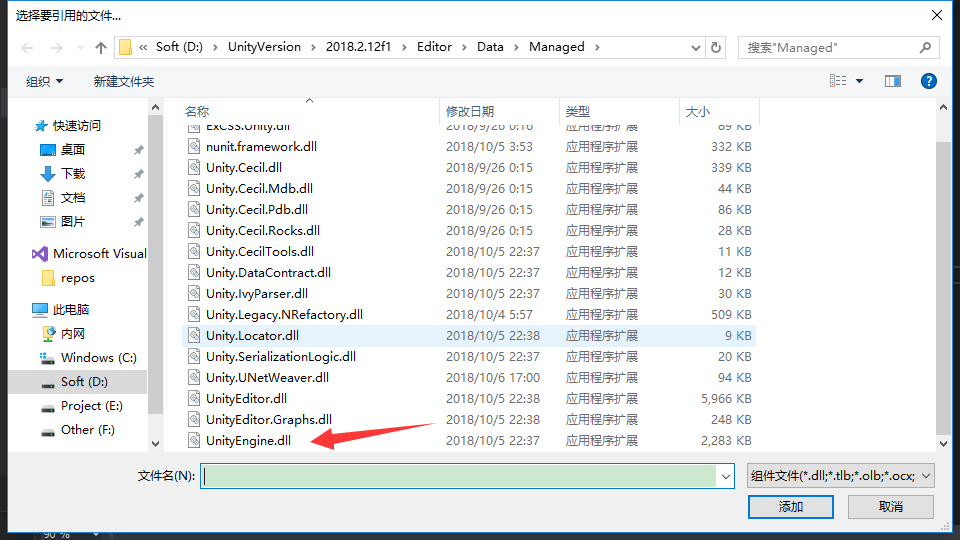Change the file view layout icon
Viewport: 960px width, 540px height.
(838, 81)
